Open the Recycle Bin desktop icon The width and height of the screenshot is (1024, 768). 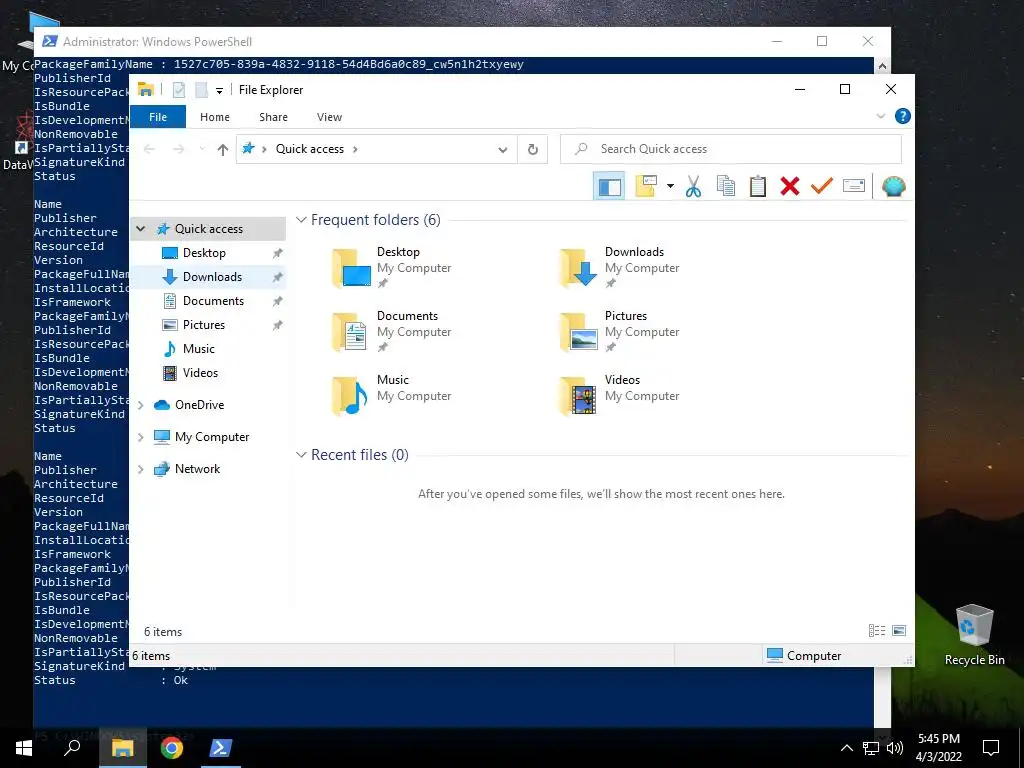pos(974,634)
